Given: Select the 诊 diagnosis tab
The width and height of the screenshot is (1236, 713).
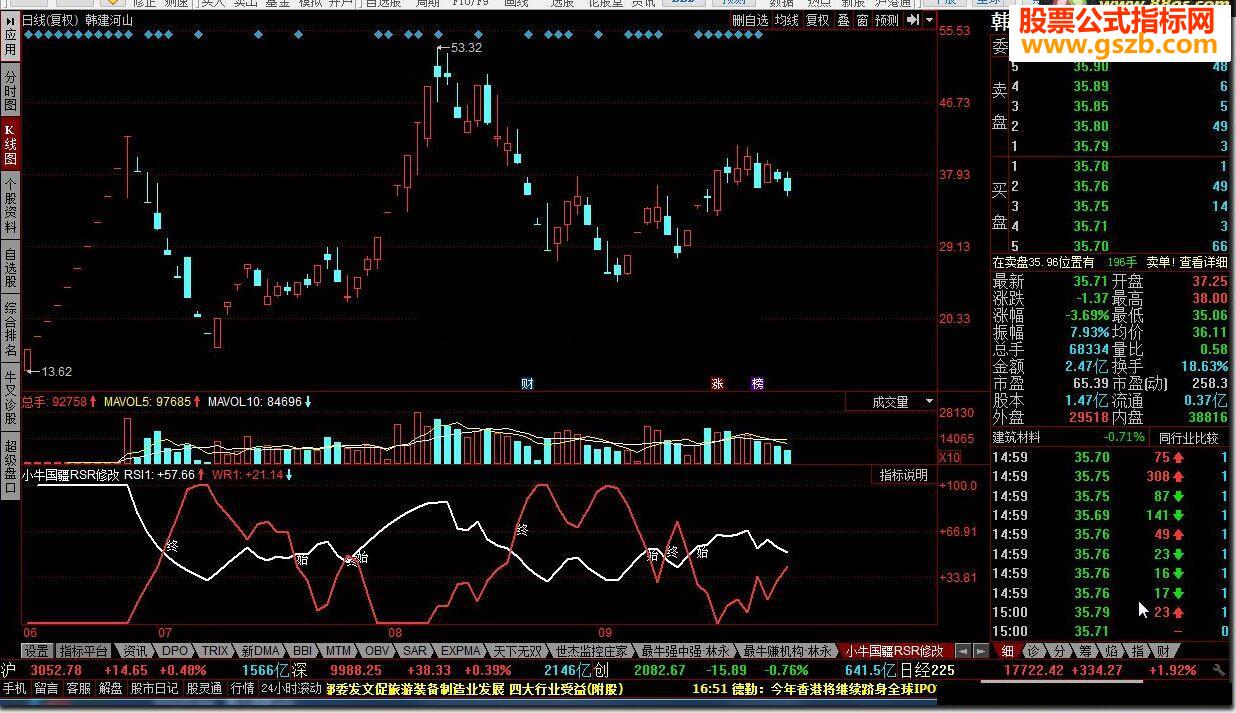Looking at the screenshot, I should tap(1033, 651).
